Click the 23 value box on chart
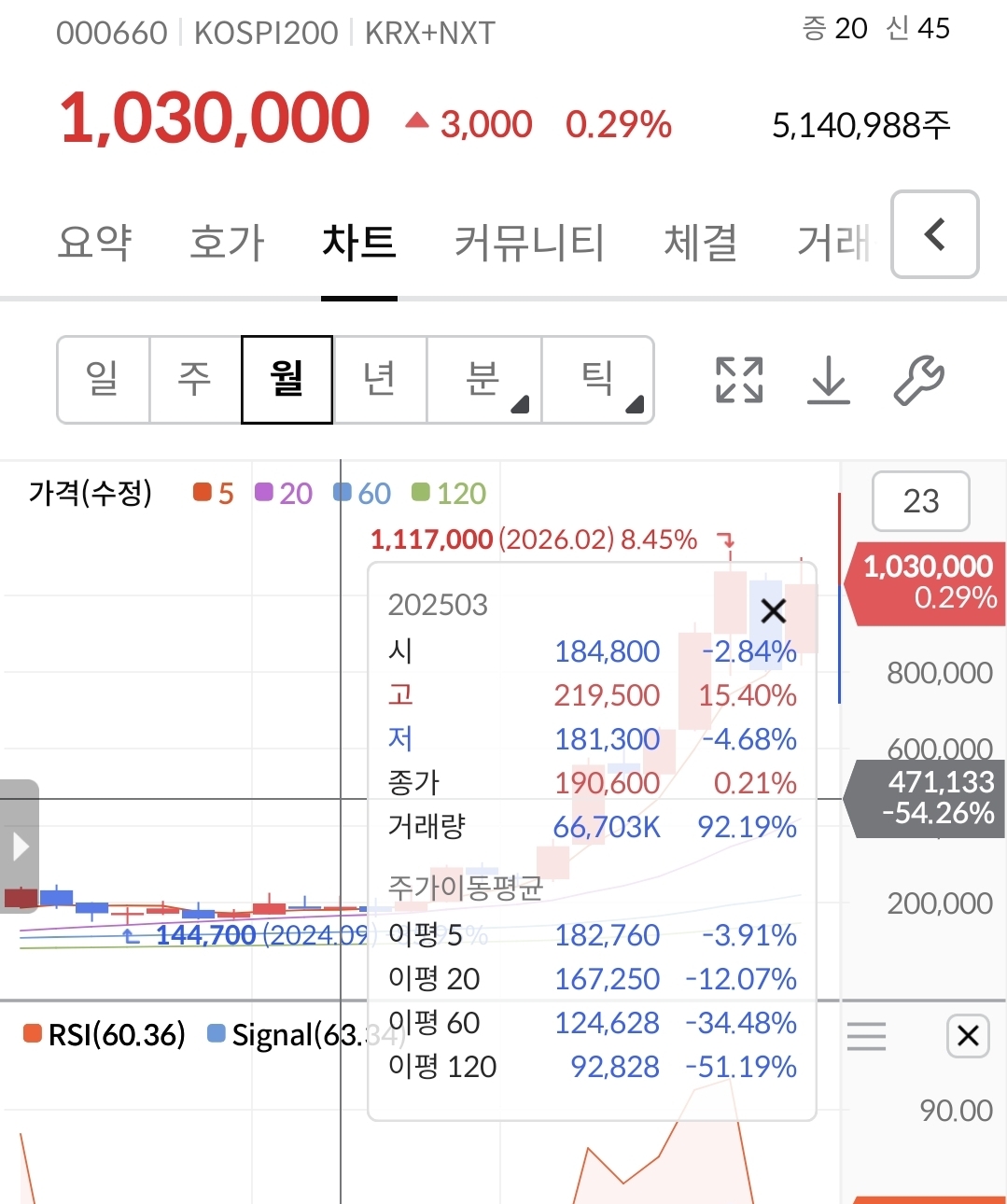The height and width of the screenshot is (1204, 1007). click(x=920, y=501)
